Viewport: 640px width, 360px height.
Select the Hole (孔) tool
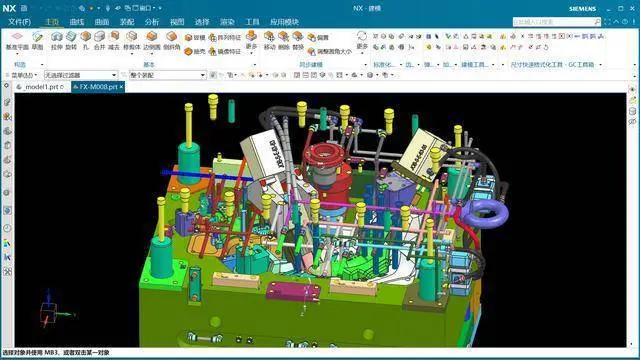point(86,40)
